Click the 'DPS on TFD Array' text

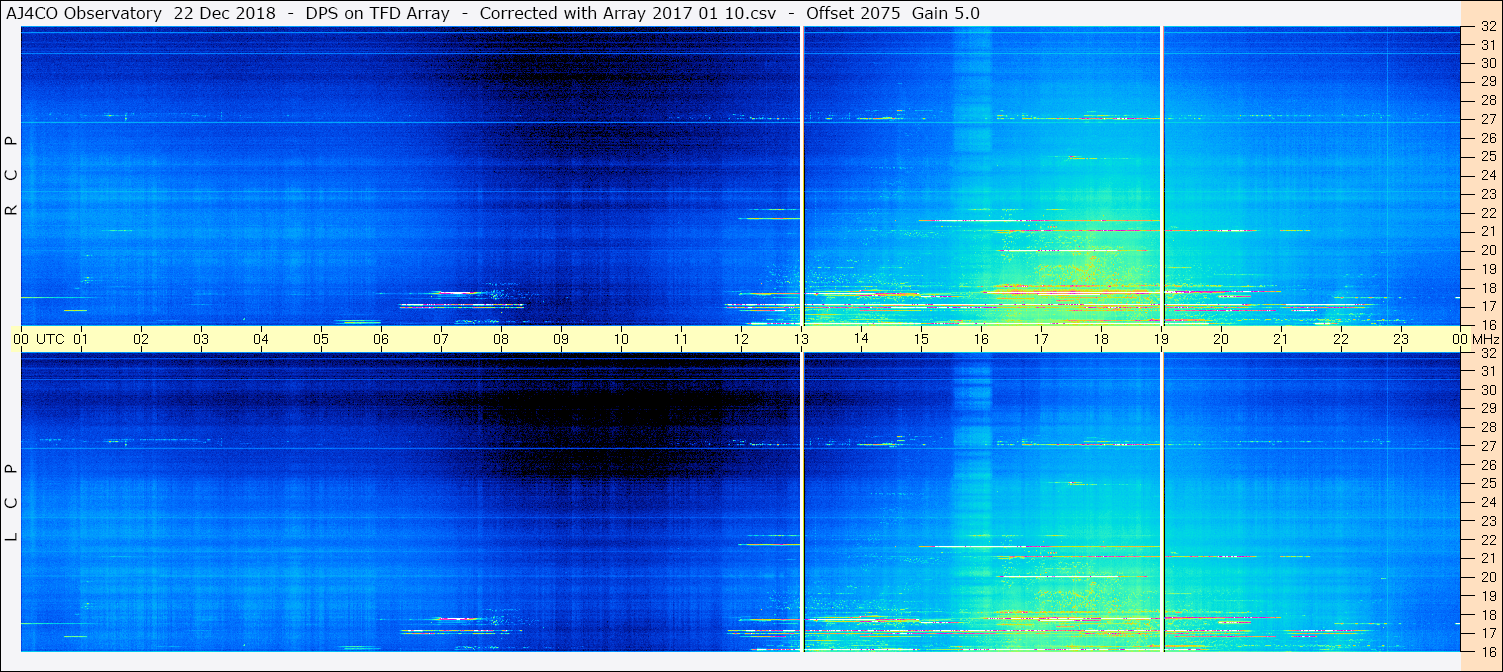(377, 13)
